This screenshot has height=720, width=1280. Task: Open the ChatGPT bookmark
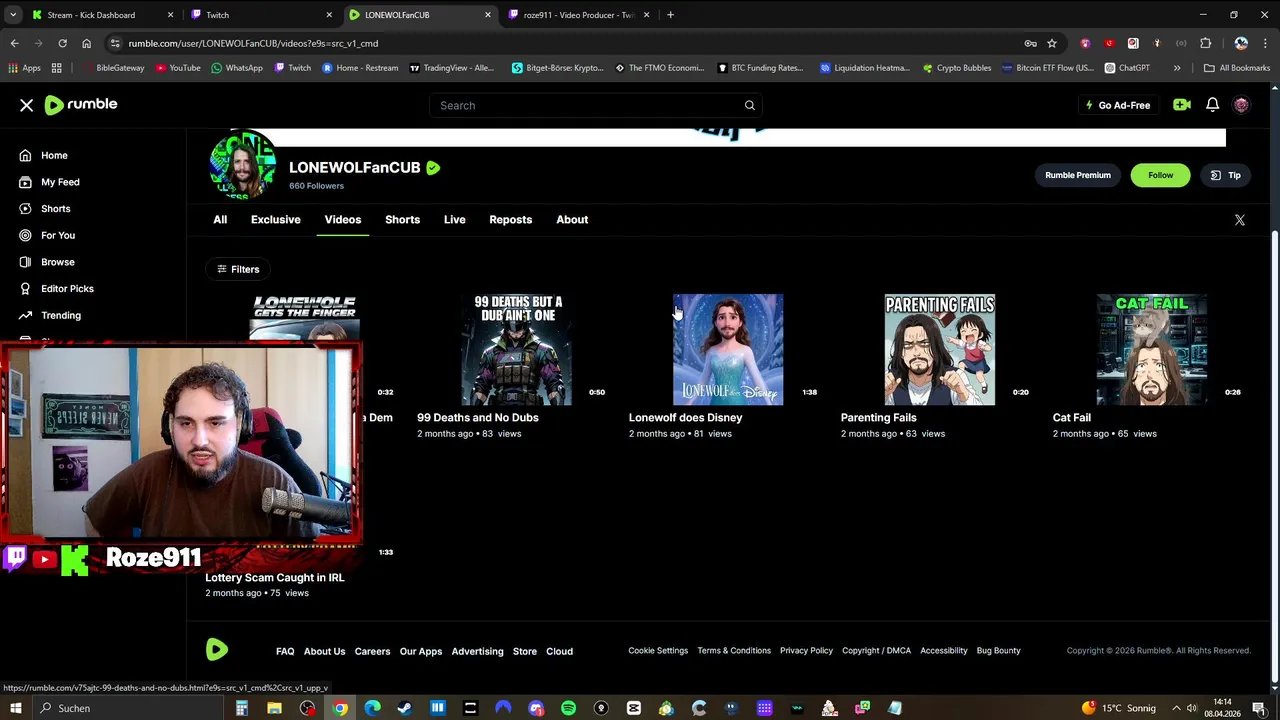coord(1127,68)
